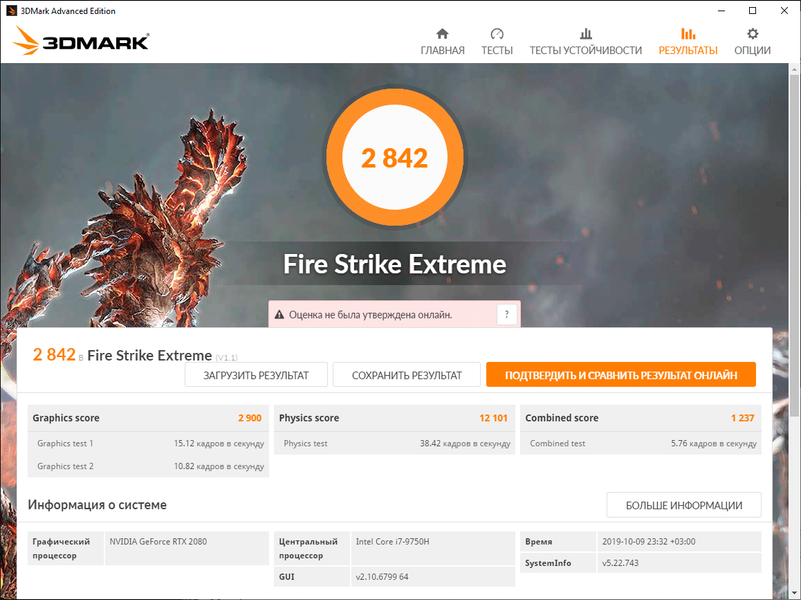Click the gear icon above ОПЦИИ
This screenshot has width=801, height=600.
point(752,34)
